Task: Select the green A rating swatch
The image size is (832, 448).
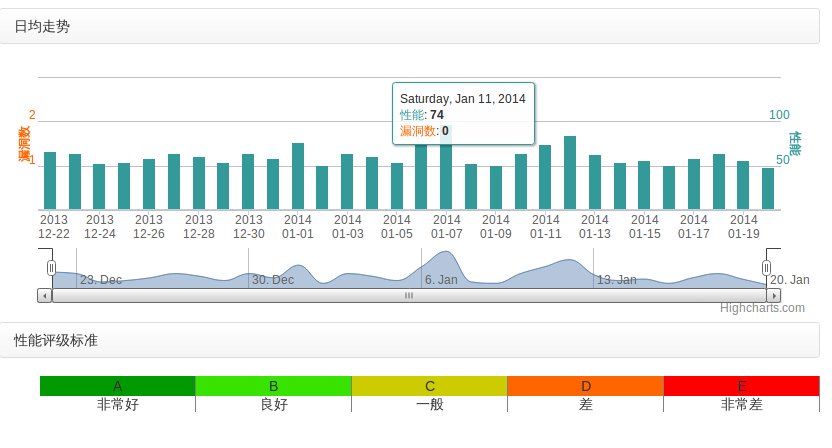Action: tap(117, 386)
